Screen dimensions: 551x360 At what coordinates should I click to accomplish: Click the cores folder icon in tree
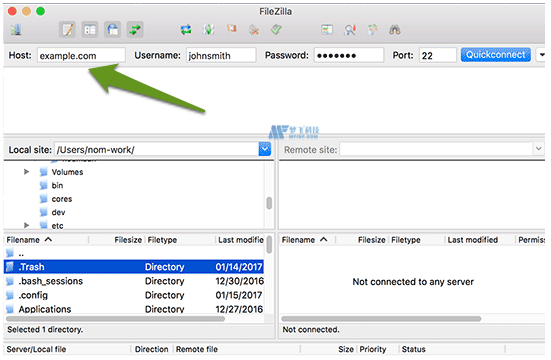(44, 199)
